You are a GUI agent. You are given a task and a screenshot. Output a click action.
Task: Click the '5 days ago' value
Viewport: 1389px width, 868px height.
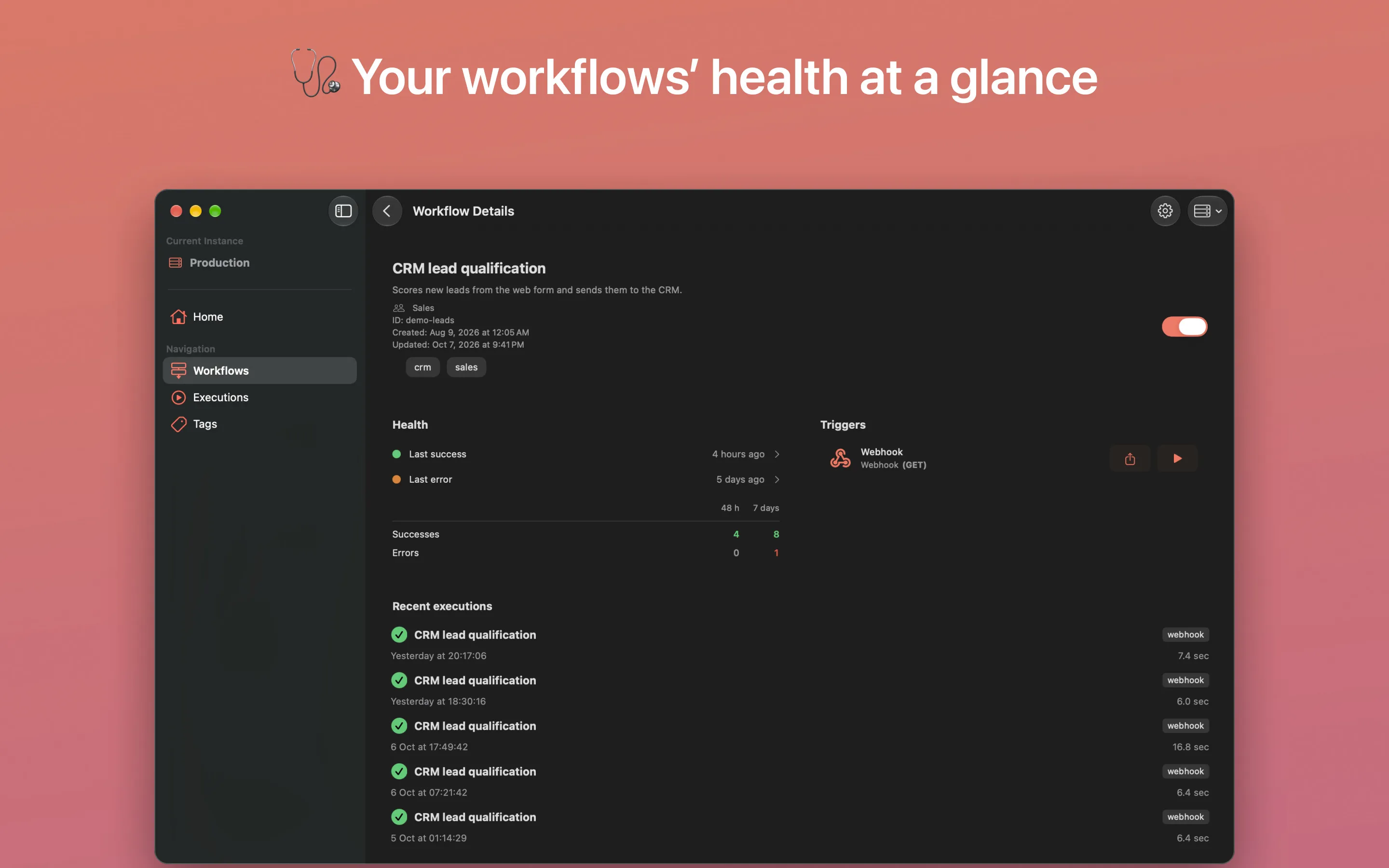click(x=740, y=479)
